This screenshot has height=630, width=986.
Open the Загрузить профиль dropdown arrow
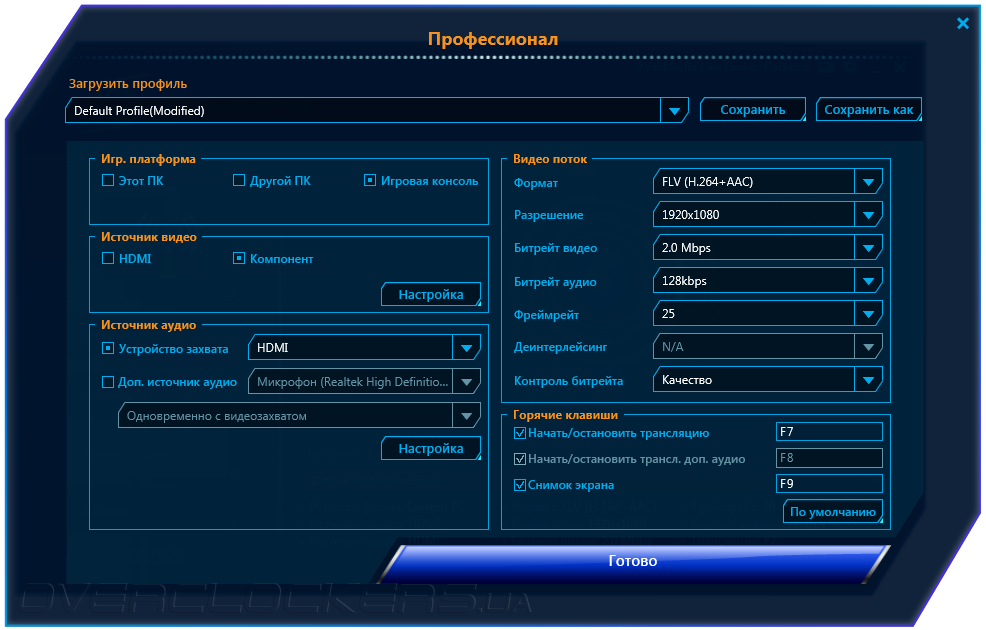point(674,111)
